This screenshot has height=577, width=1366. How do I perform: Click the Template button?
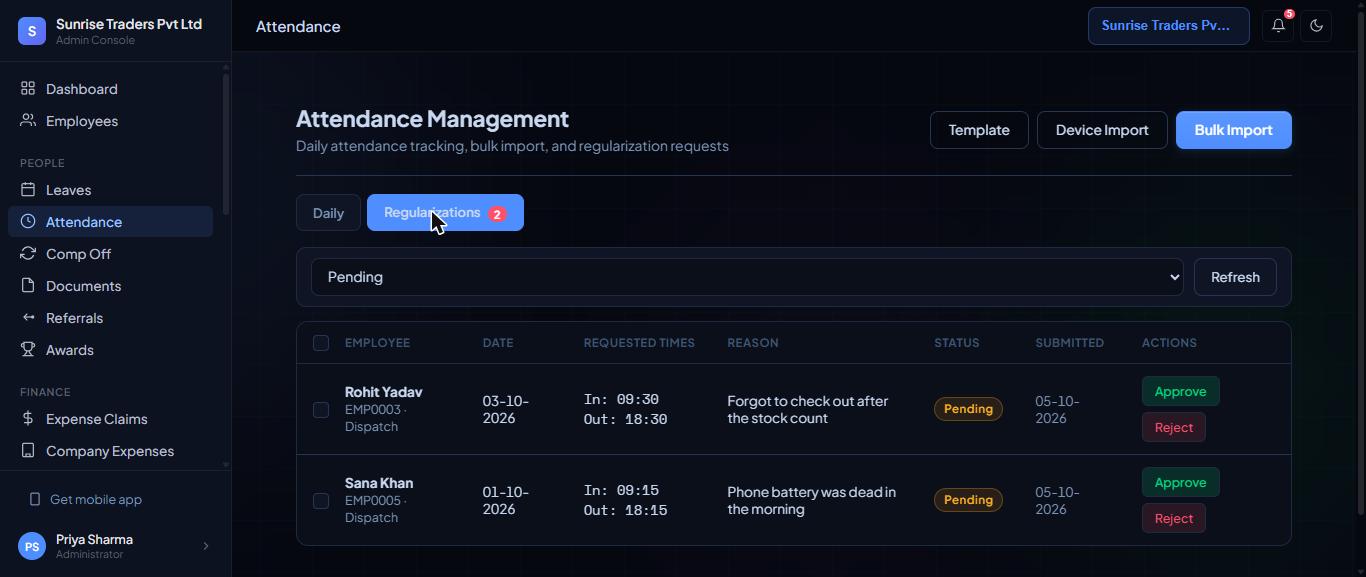[979, 130]
